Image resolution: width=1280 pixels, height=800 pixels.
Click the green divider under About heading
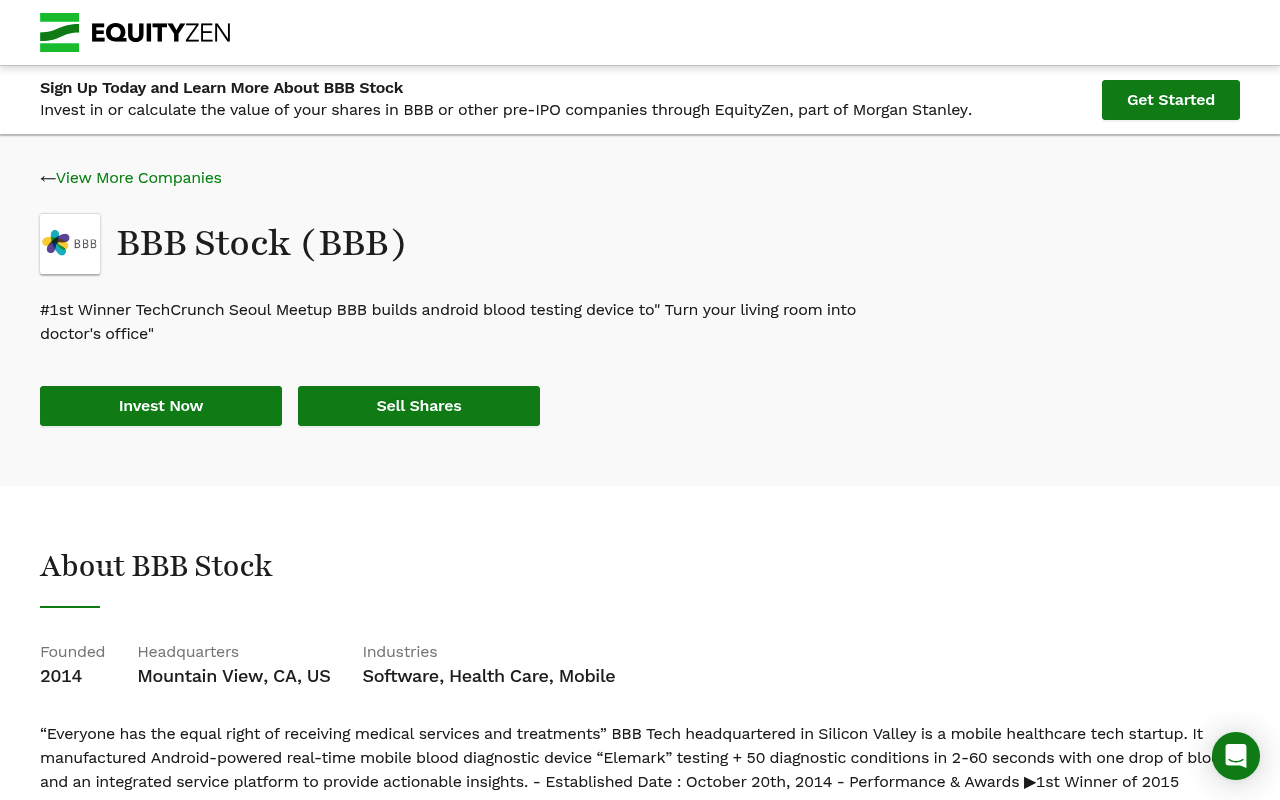point(70,607)
